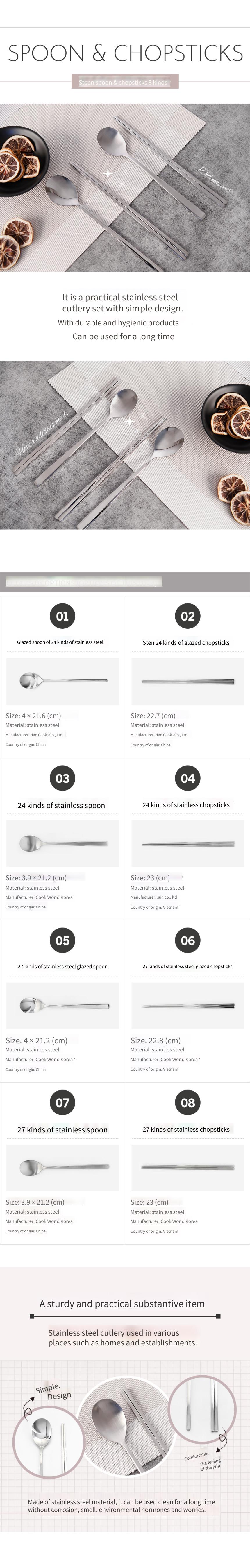
Task: Click the '27 kinds of stainless spoon' title
Action: [x=62, y=1130]
